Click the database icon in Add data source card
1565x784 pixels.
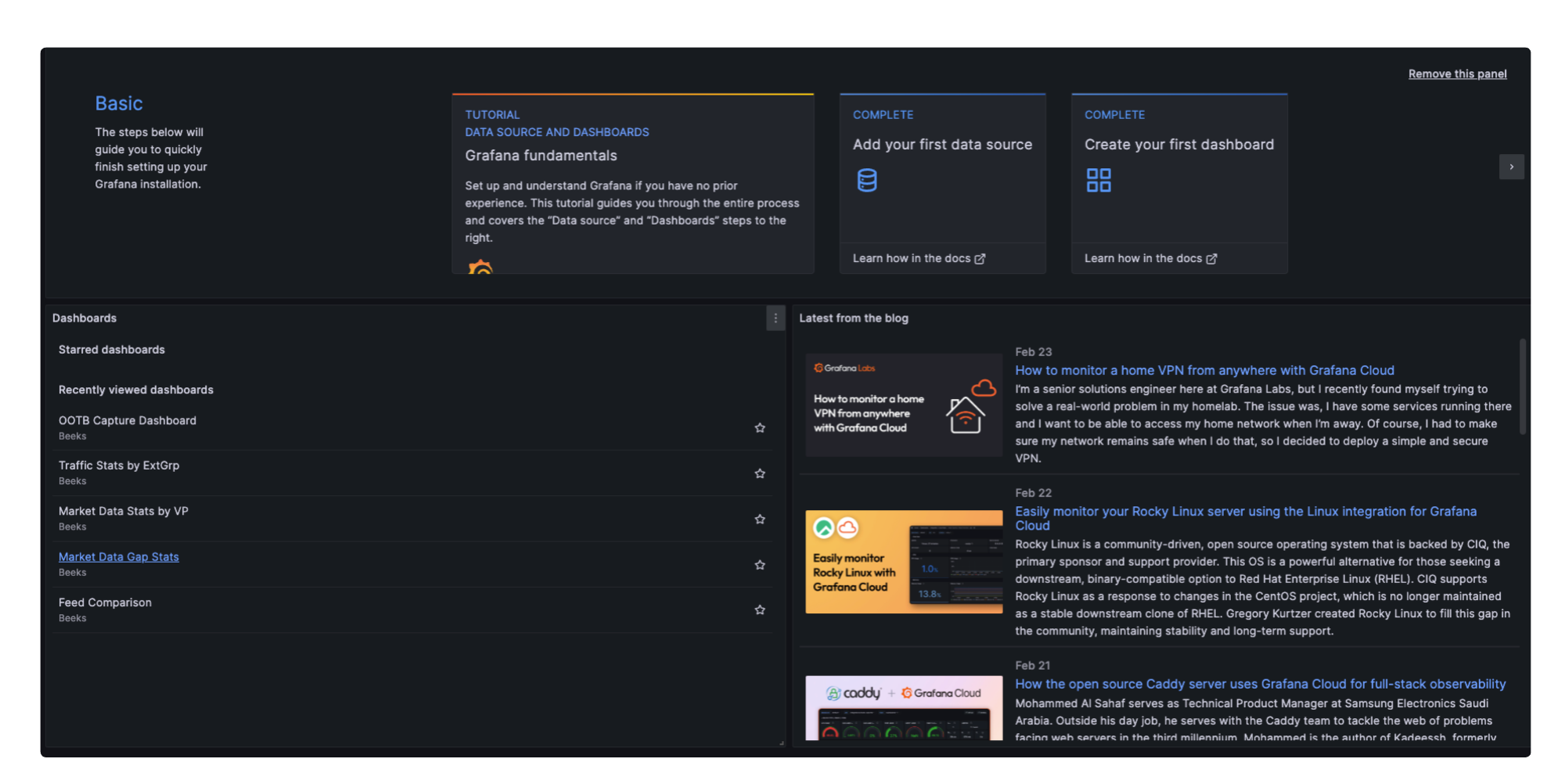point(867,180)
